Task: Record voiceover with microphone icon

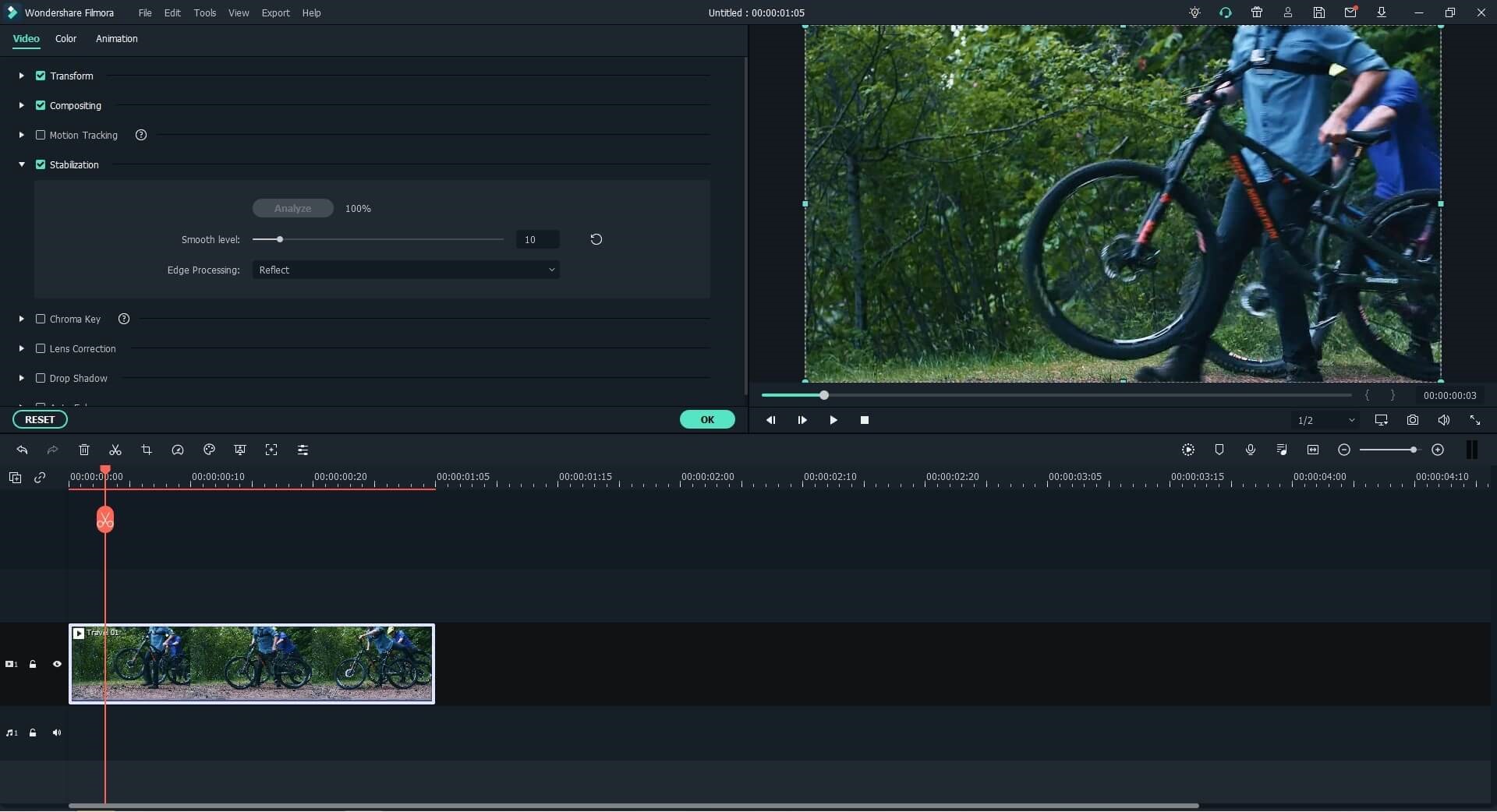Action: (1251, 450)
